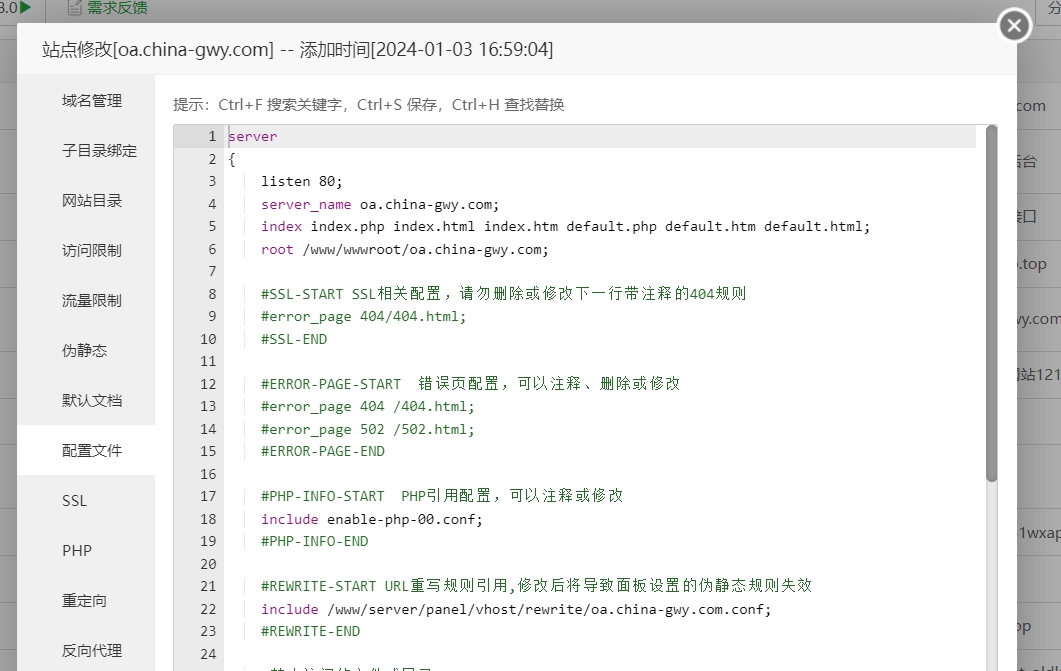Click line number 24 in gutter
Screen dimensions: 1061x671
pos(208,654)
